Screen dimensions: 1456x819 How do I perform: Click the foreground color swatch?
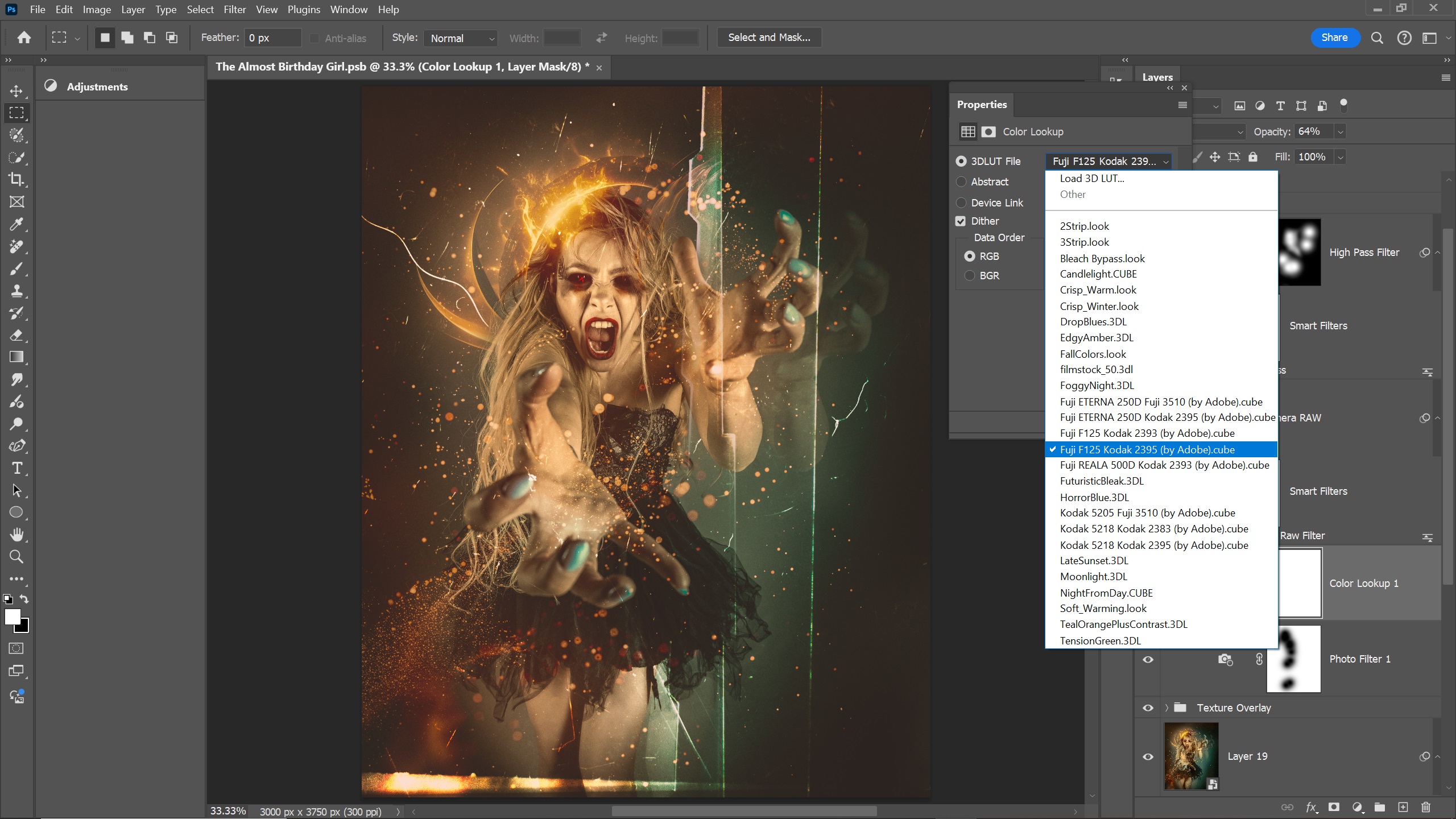click(13, 617)
